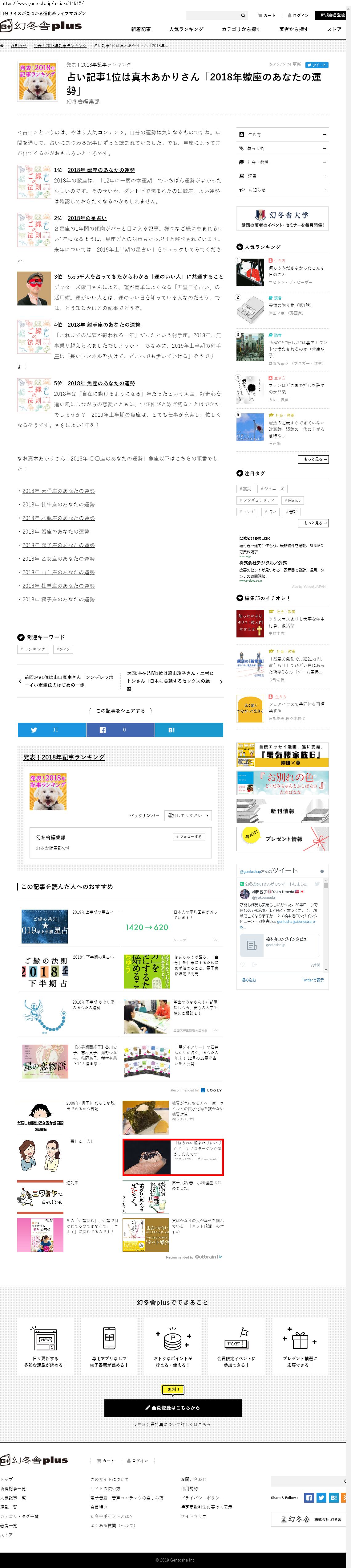Open link 2018年 射手座のあなたの運勢
The width and height of the screenshot is (351, 1568).
coord(103,325)
